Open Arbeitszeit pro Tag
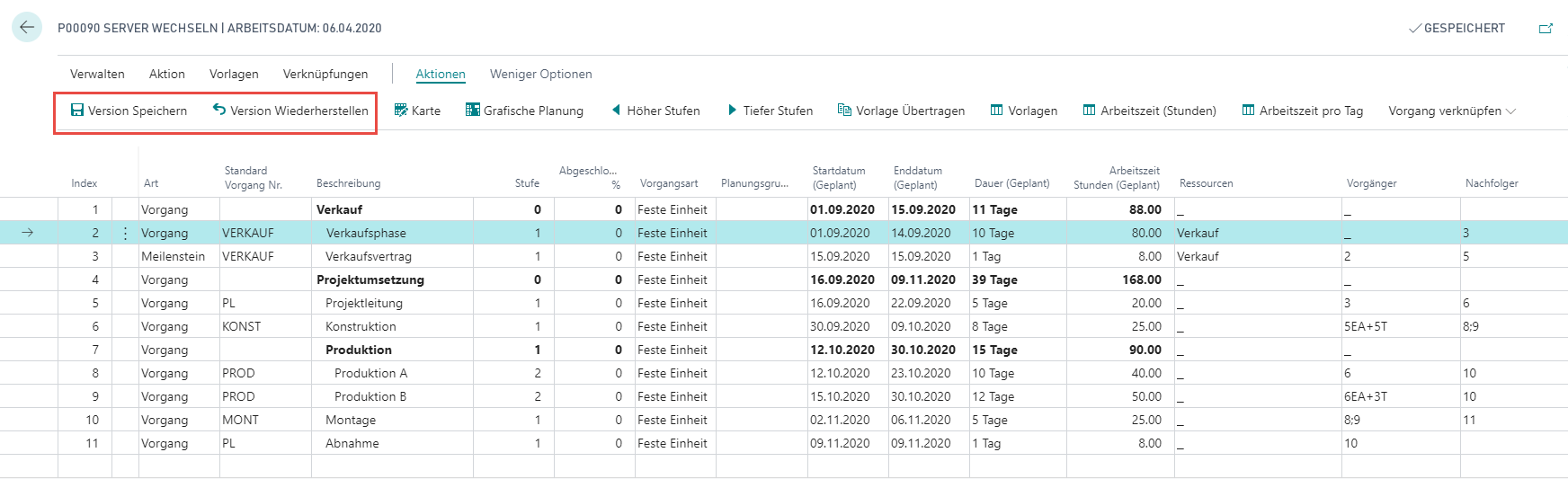 (x=1303, y=111)
